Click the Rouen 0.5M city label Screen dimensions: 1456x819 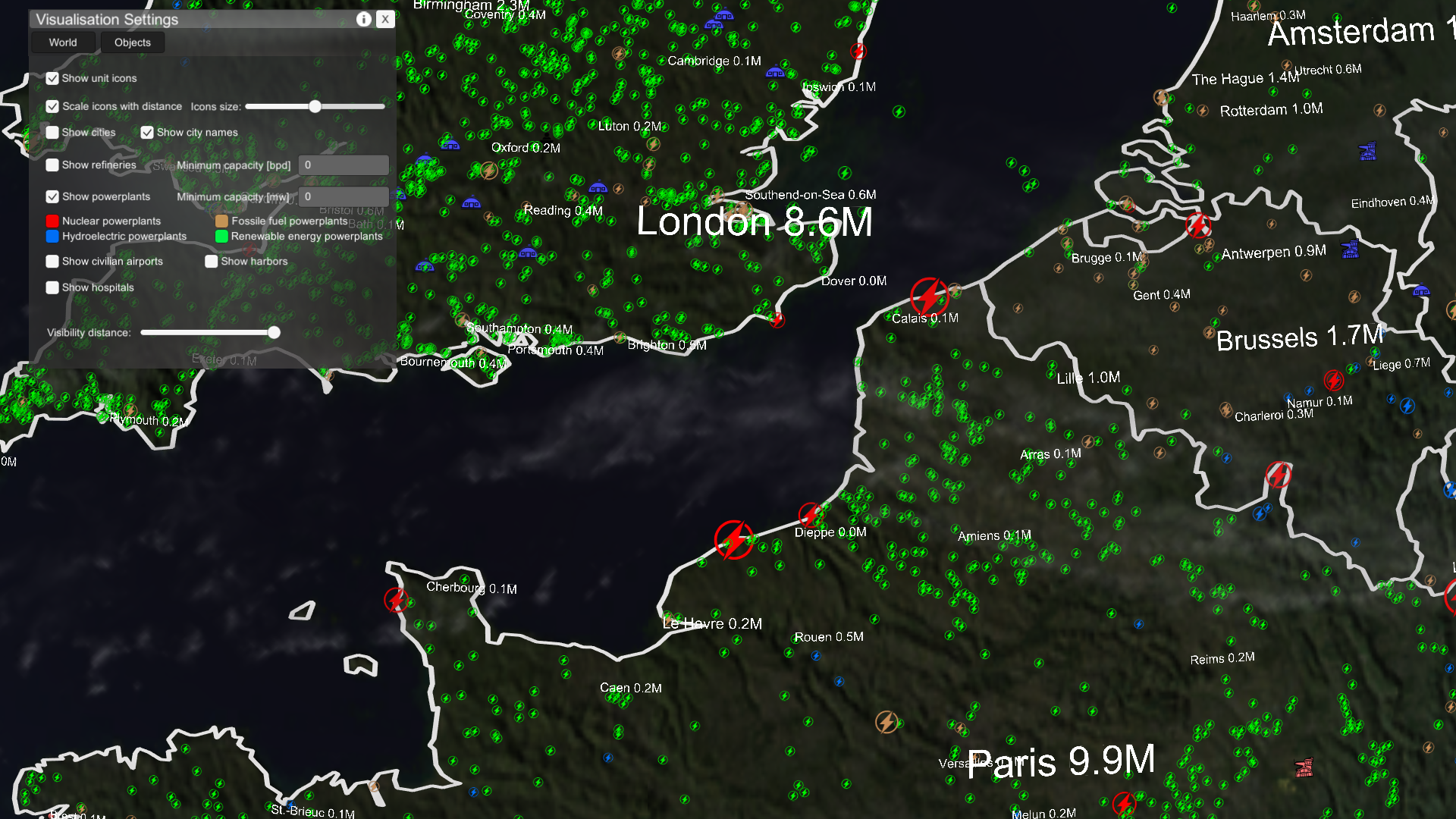click(829, 637)
